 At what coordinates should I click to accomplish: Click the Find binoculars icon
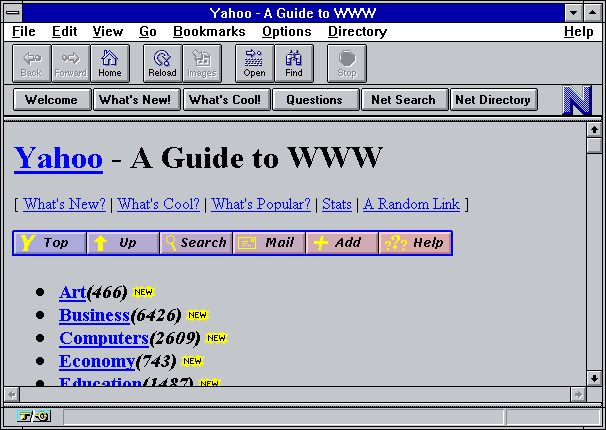pos(294,63)
